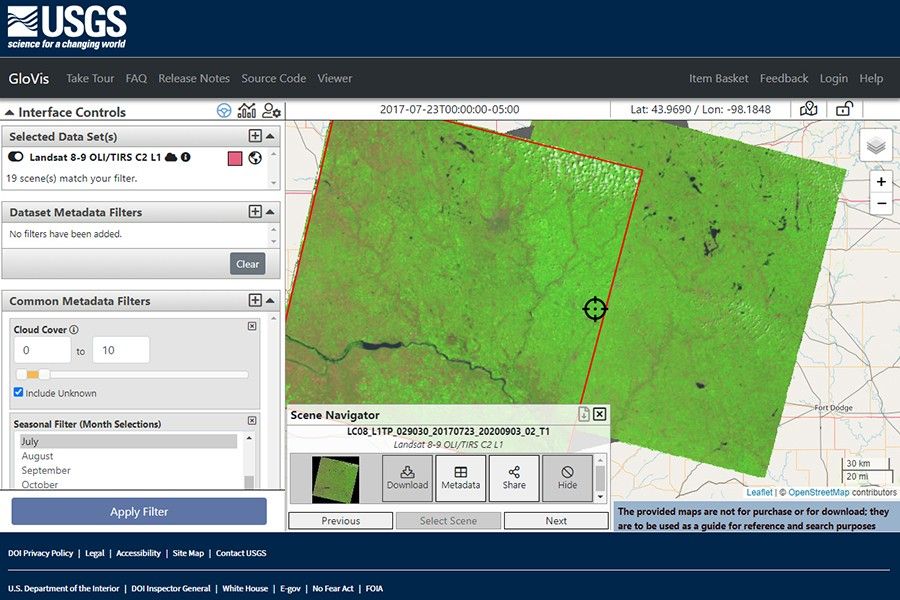Open the Release Notes menu item
This screenshot has height=600, width=900.
pos(194,78)
